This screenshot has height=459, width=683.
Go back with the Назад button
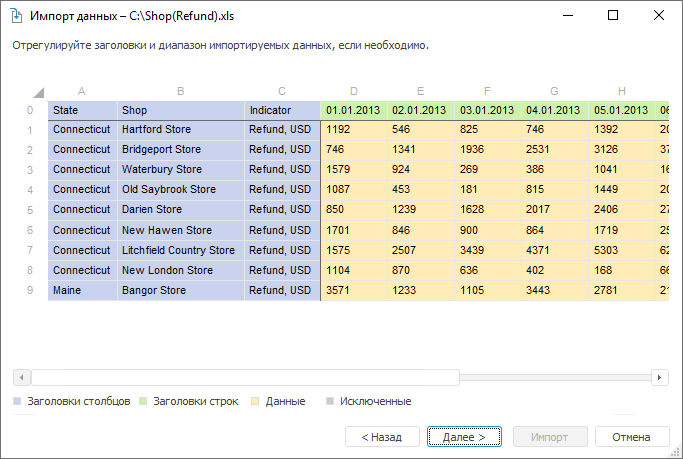(382, 437)
